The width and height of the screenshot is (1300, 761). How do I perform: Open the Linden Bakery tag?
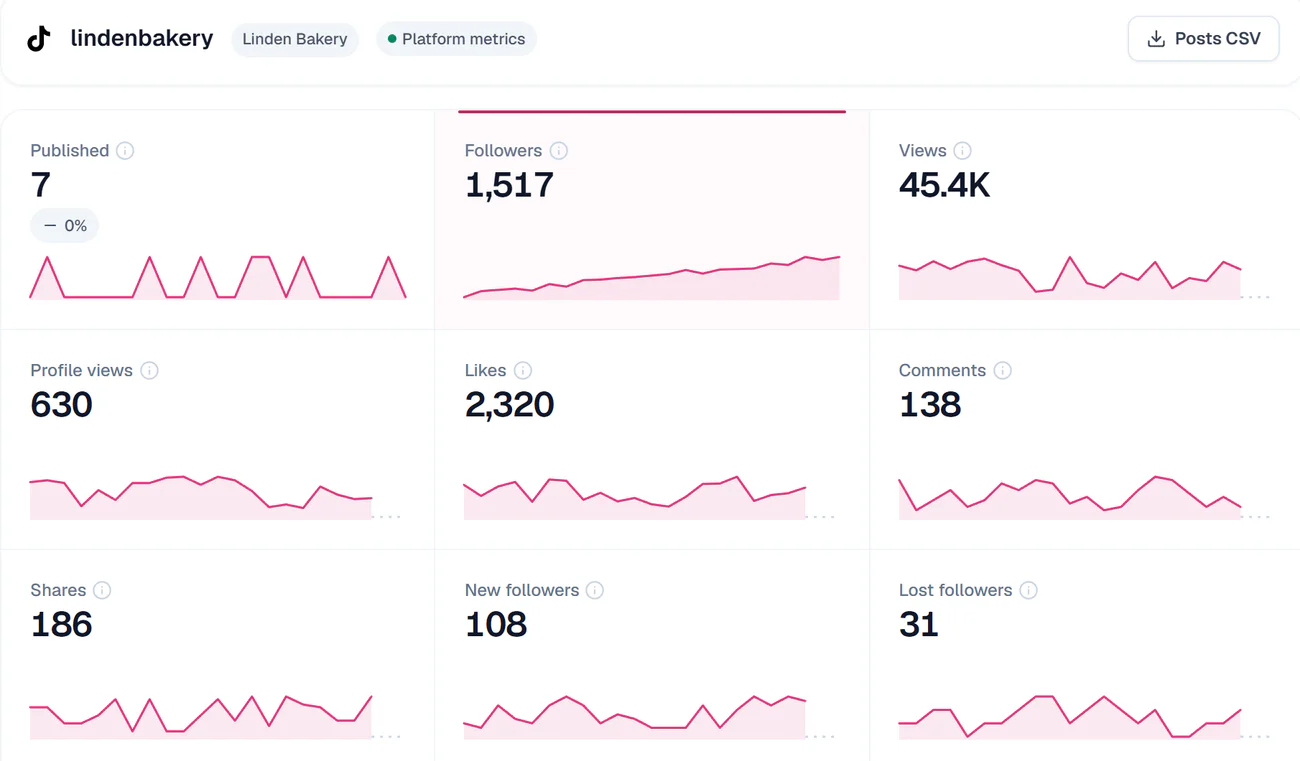point(295,39)
